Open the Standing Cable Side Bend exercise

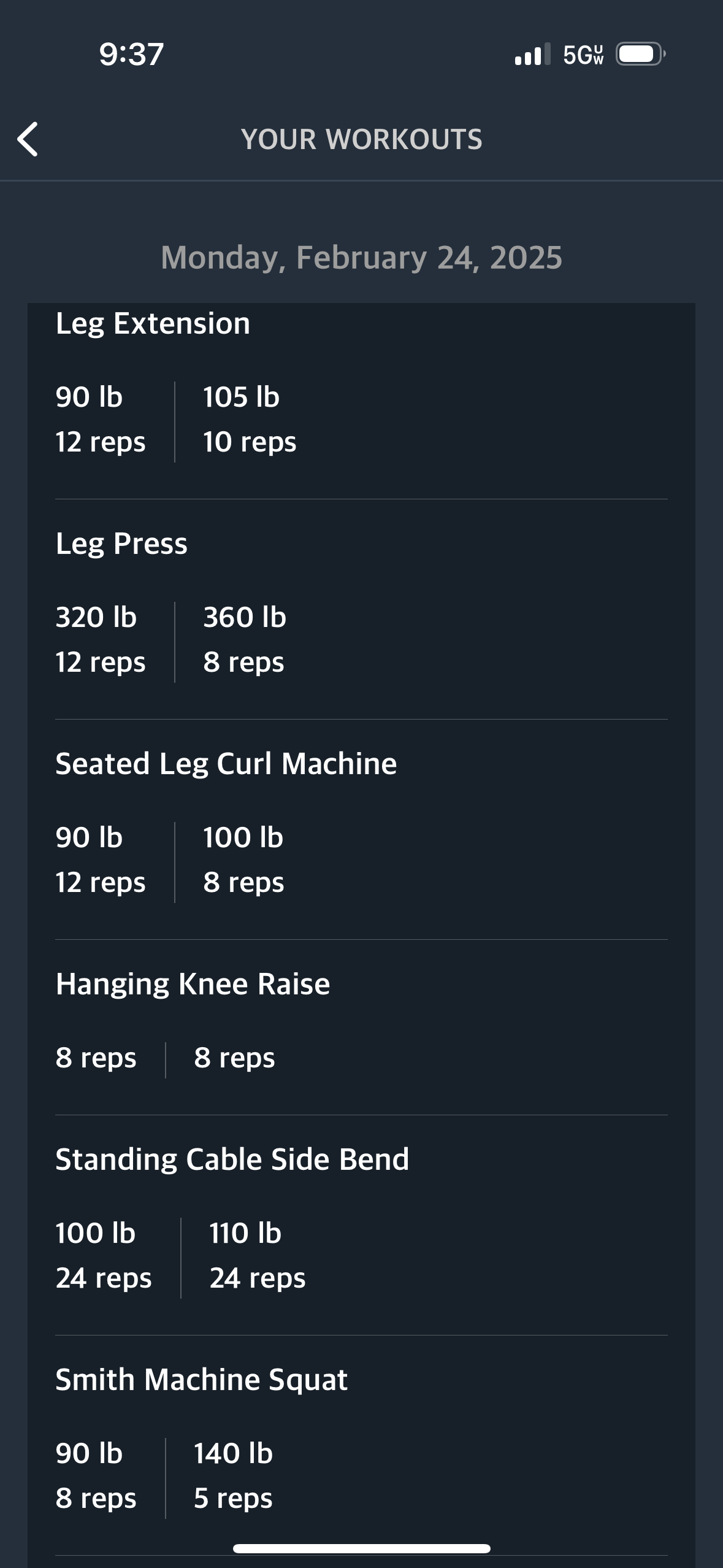coord(232,1160)
